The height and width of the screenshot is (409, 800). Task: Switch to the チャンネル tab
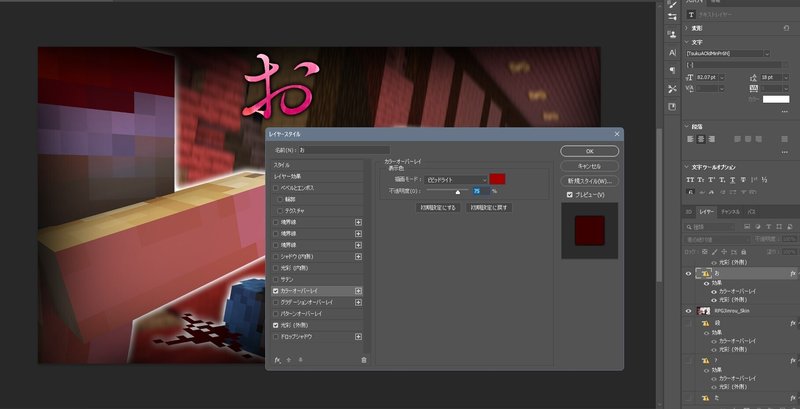730,212
